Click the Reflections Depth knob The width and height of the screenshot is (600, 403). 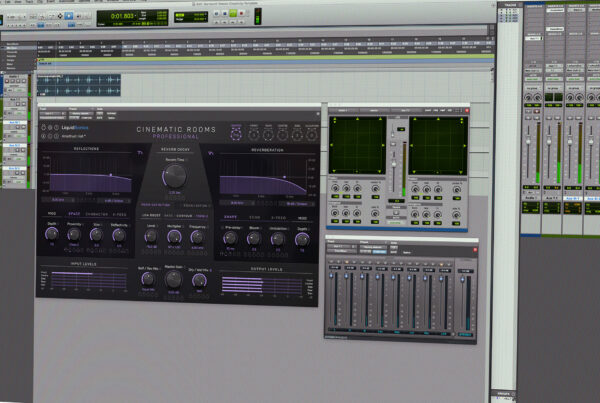tap(52, 233)
